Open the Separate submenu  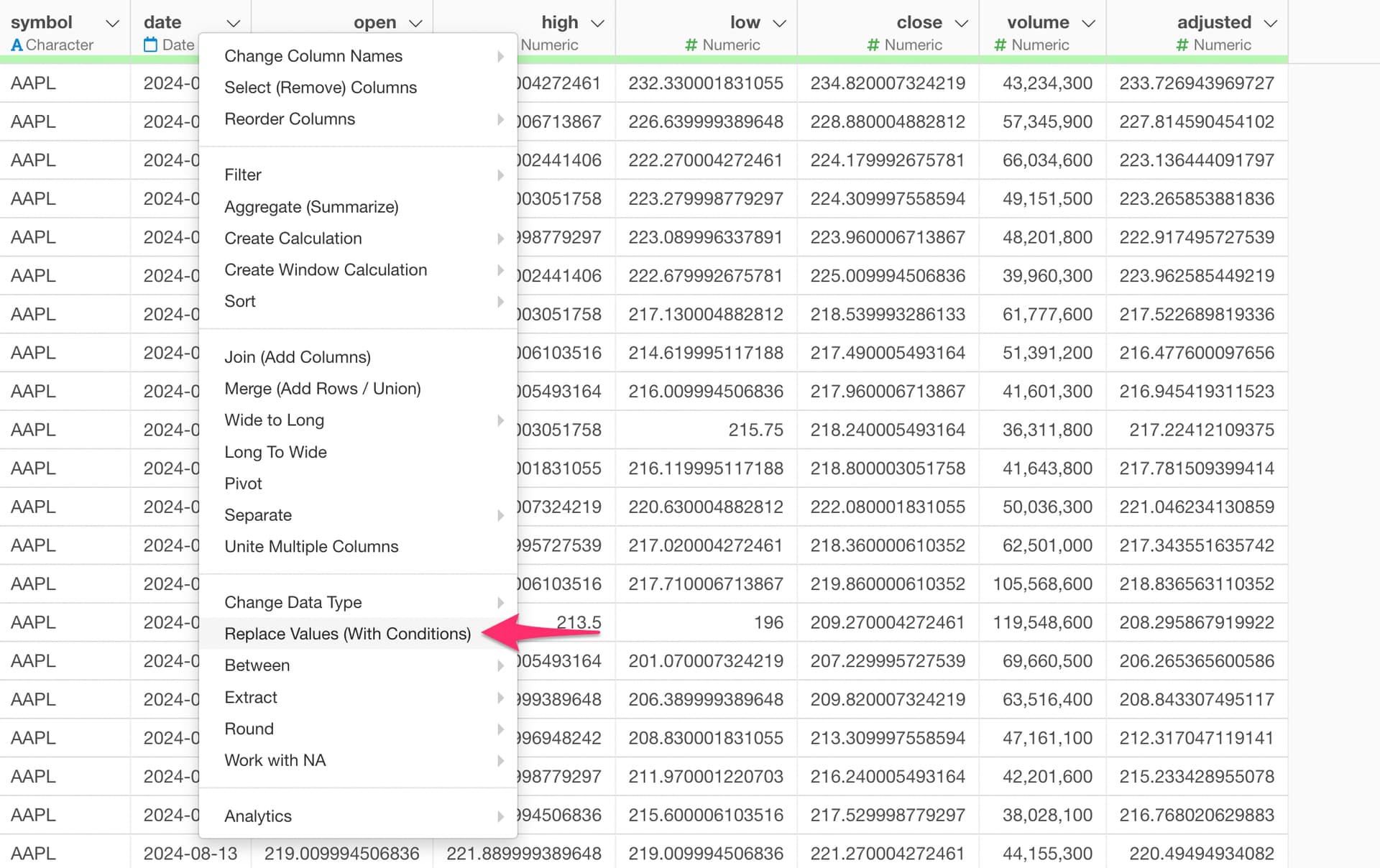(358, 515)
